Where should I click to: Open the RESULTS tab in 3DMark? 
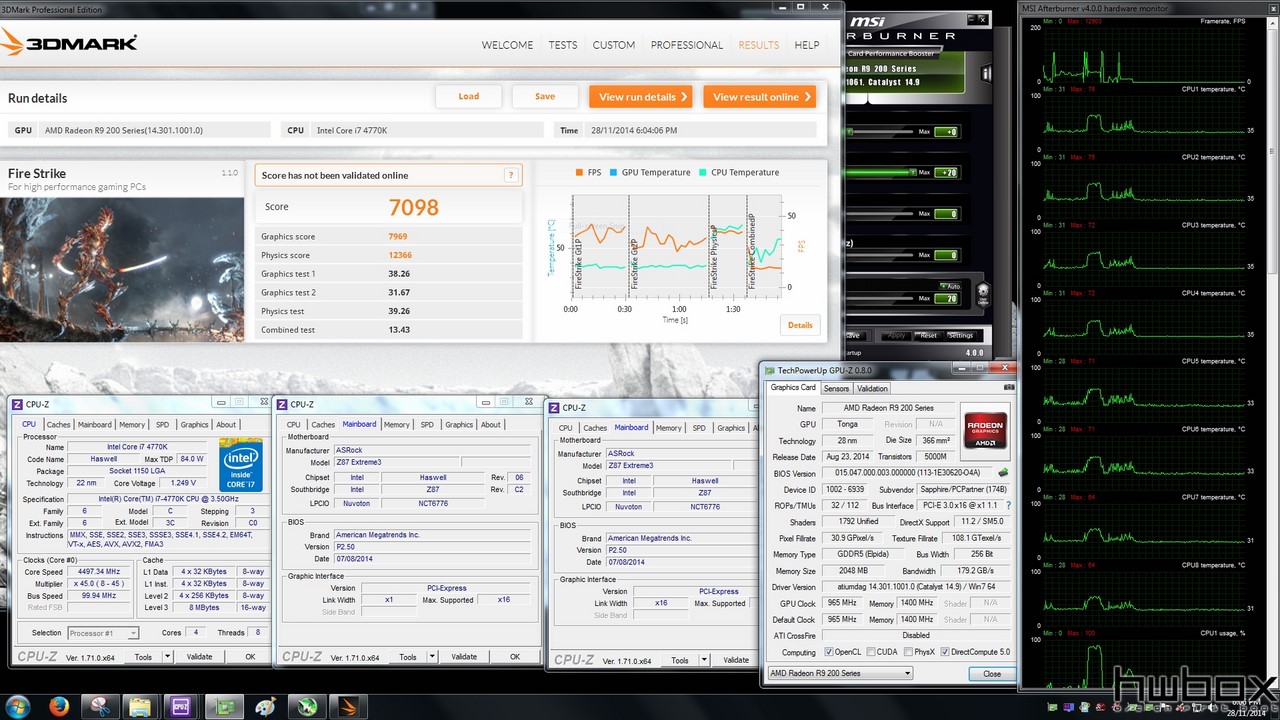tap(758, 45)
